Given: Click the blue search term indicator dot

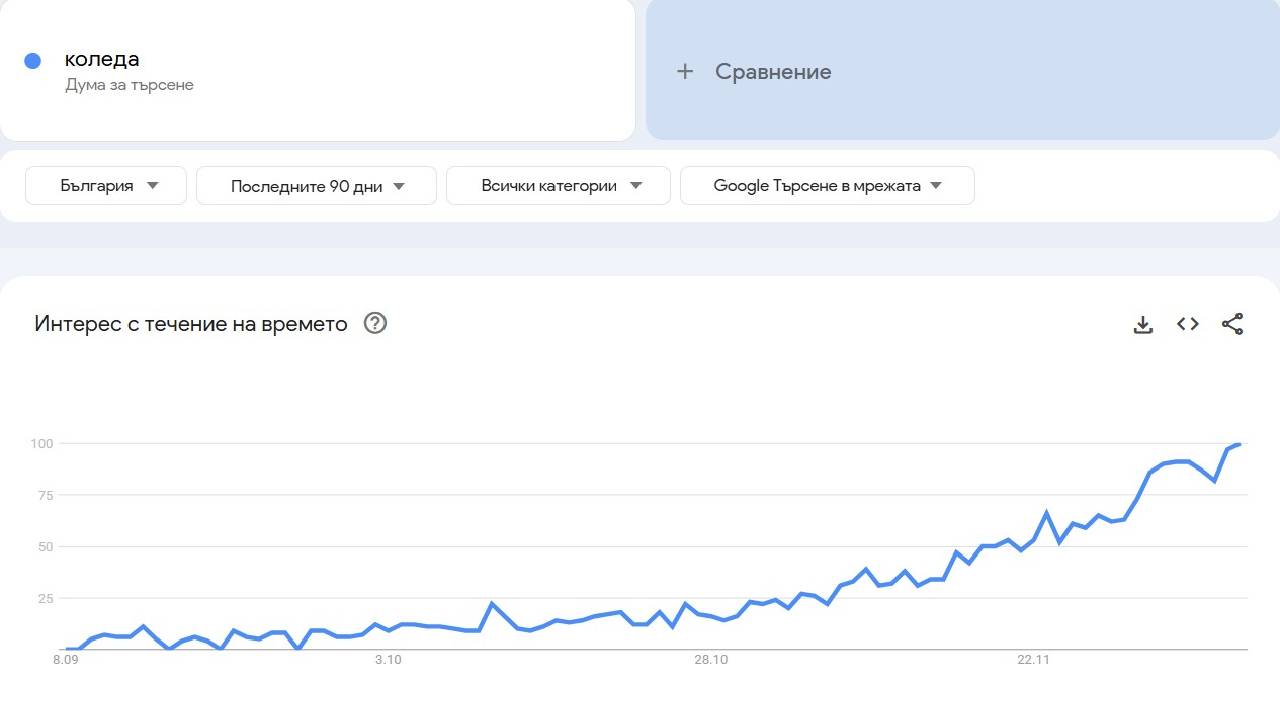Looking at the screenshot, I should click(32, 61).
